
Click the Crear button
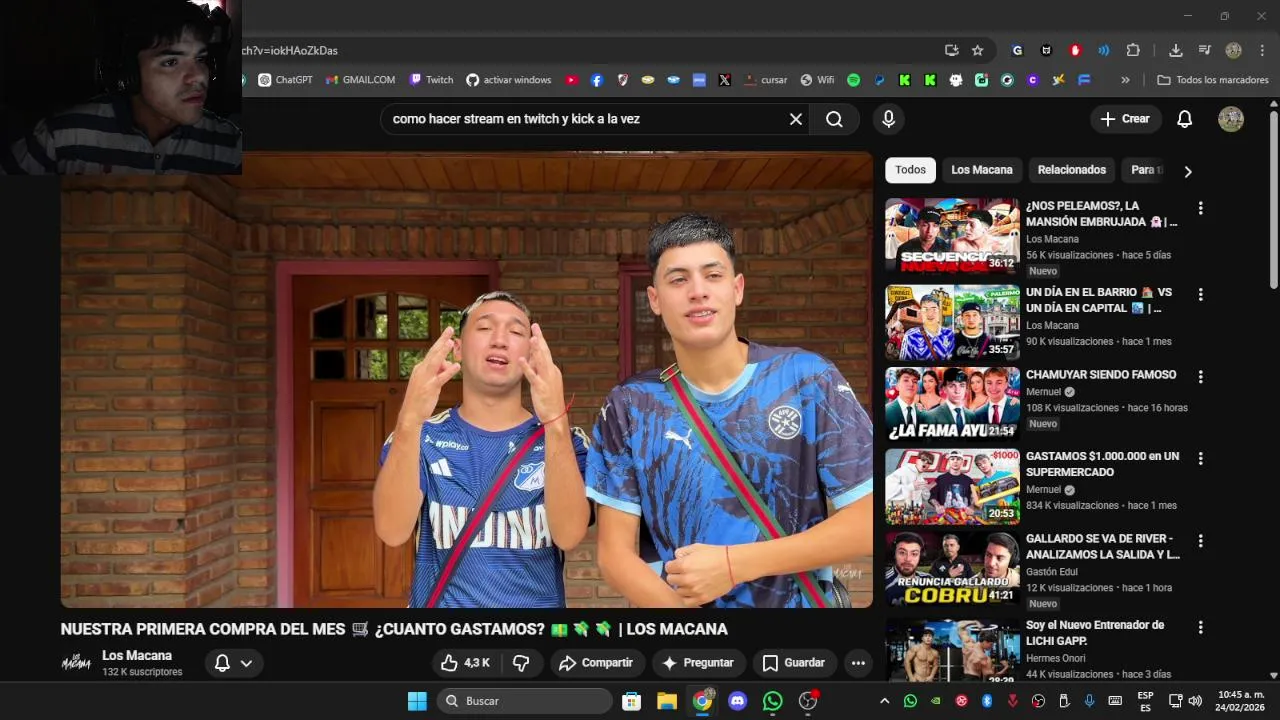point(1126,119)
